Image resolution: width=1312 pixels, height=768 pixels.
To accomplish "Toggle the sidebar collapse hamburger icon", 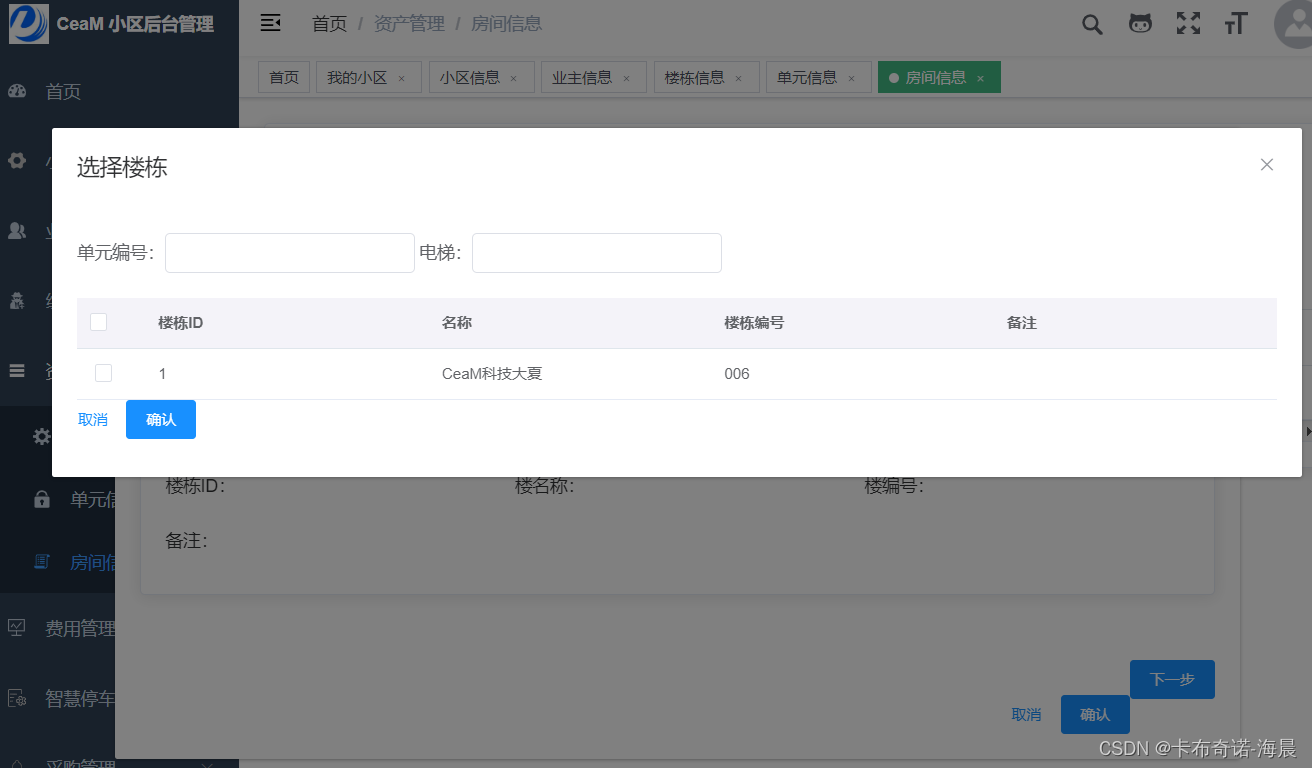I will [x=270, y=23].
